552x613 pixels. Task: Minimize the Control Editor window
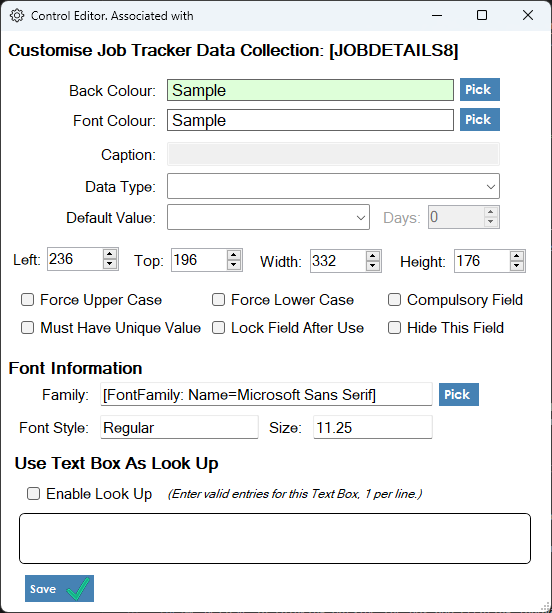(x=437, y=16)
